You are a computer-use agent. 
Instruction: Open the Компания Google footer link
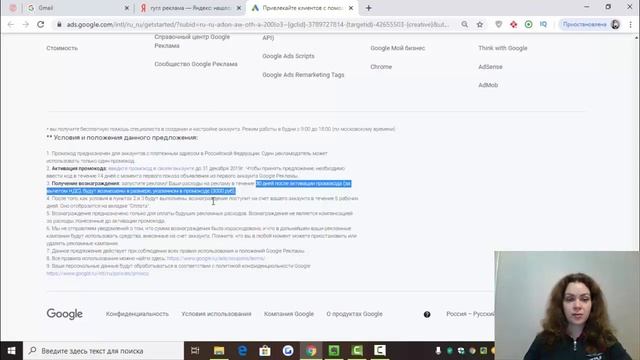[x=289, y=314]
